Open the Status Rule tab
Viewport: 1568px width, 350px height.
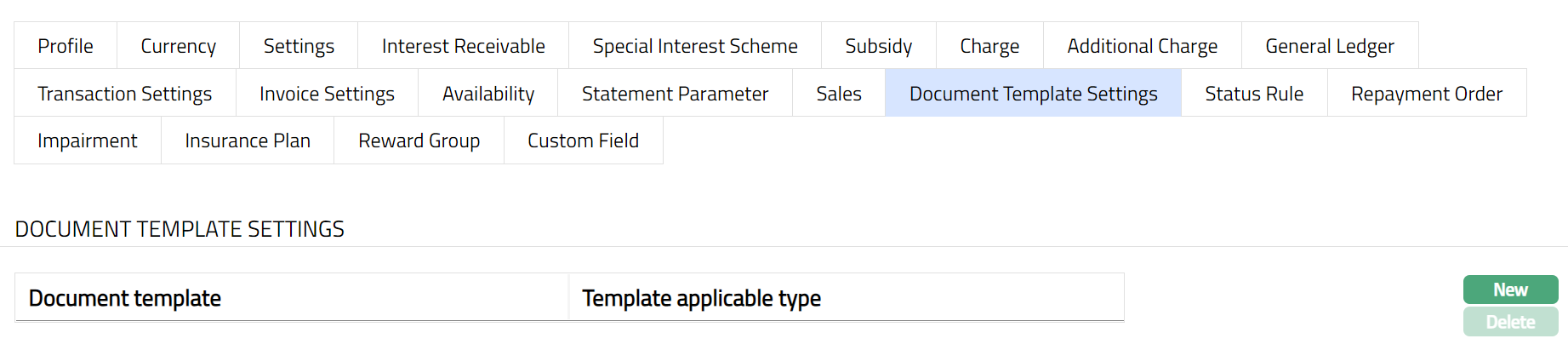pos(1253,94)
